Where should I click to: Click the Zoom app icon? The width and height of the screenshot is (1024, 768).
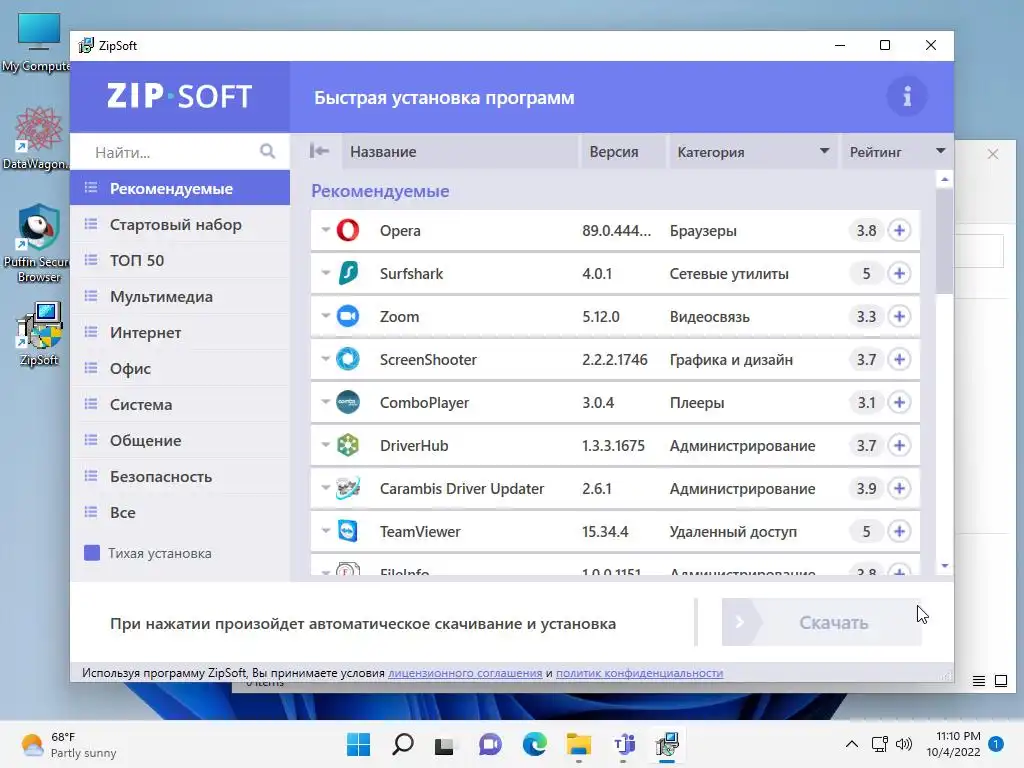point(348,316)
